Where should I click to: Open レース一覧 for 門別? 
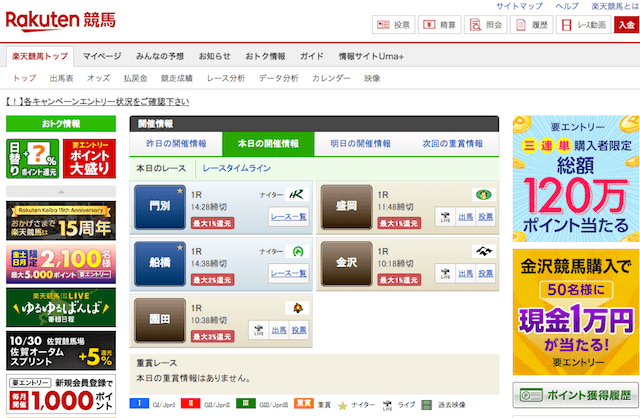point(289,217)
